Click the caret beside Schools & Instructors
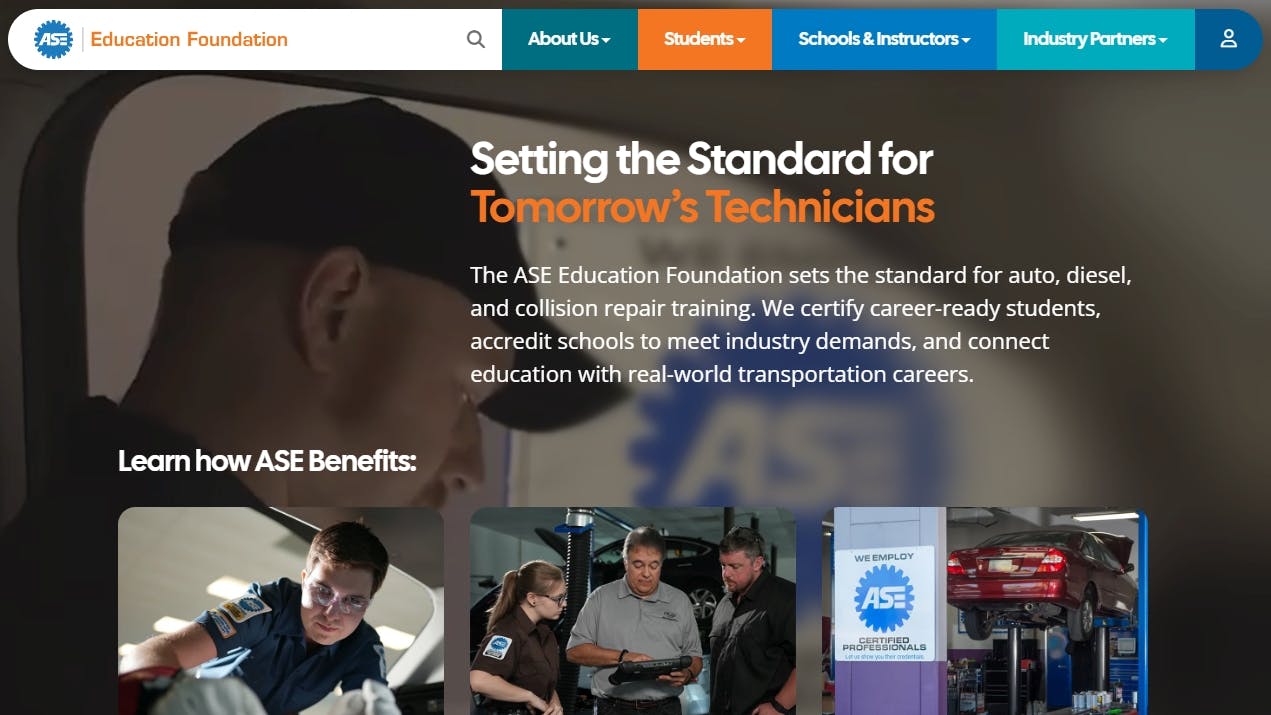 pyautogui.click(x=966, y=41)
